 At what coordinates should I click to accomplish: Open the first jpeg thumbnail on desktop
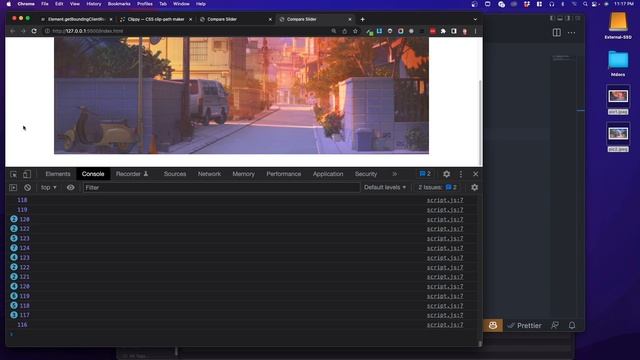click(618, 99)
